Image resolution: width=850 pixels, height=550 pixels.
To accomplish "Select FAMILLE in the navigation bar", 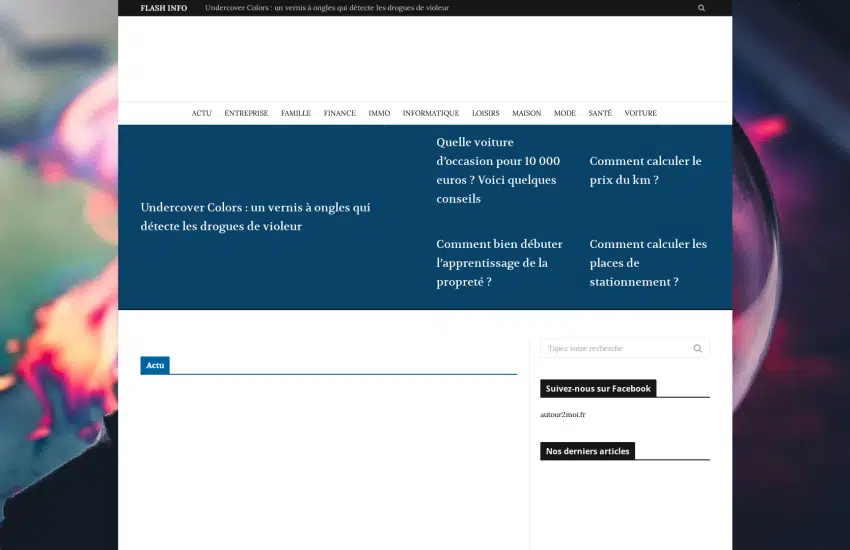I will click(296, 114).
